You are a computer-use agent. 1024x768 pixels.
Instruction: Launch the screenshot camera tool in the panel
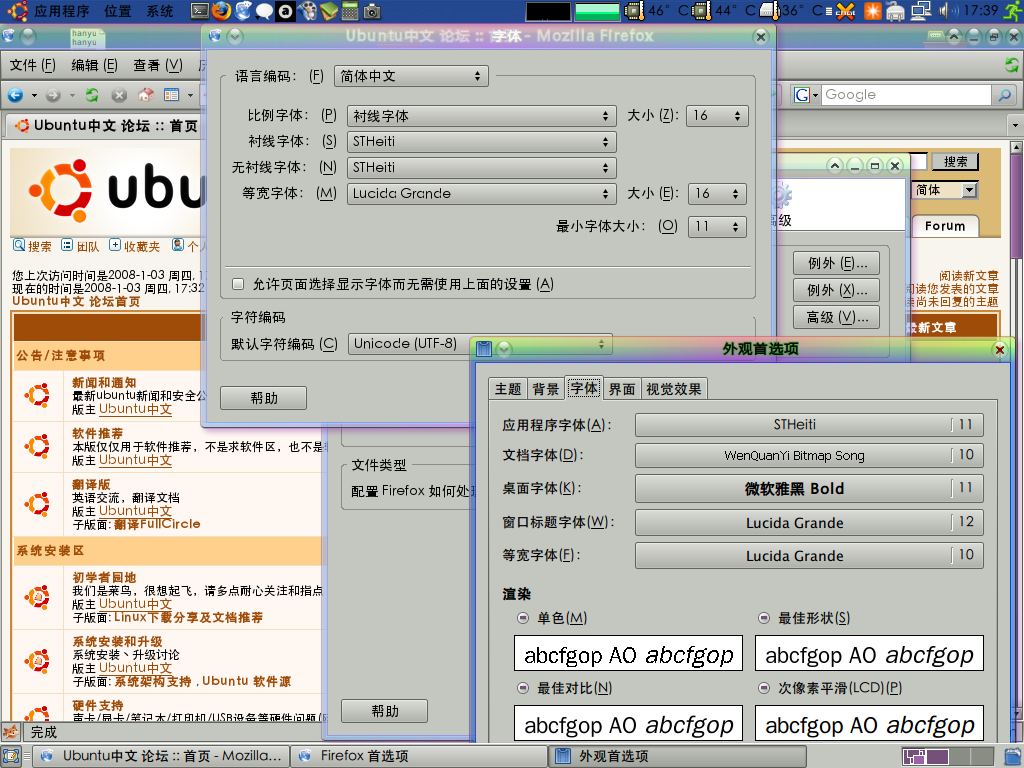click(372, 10)
